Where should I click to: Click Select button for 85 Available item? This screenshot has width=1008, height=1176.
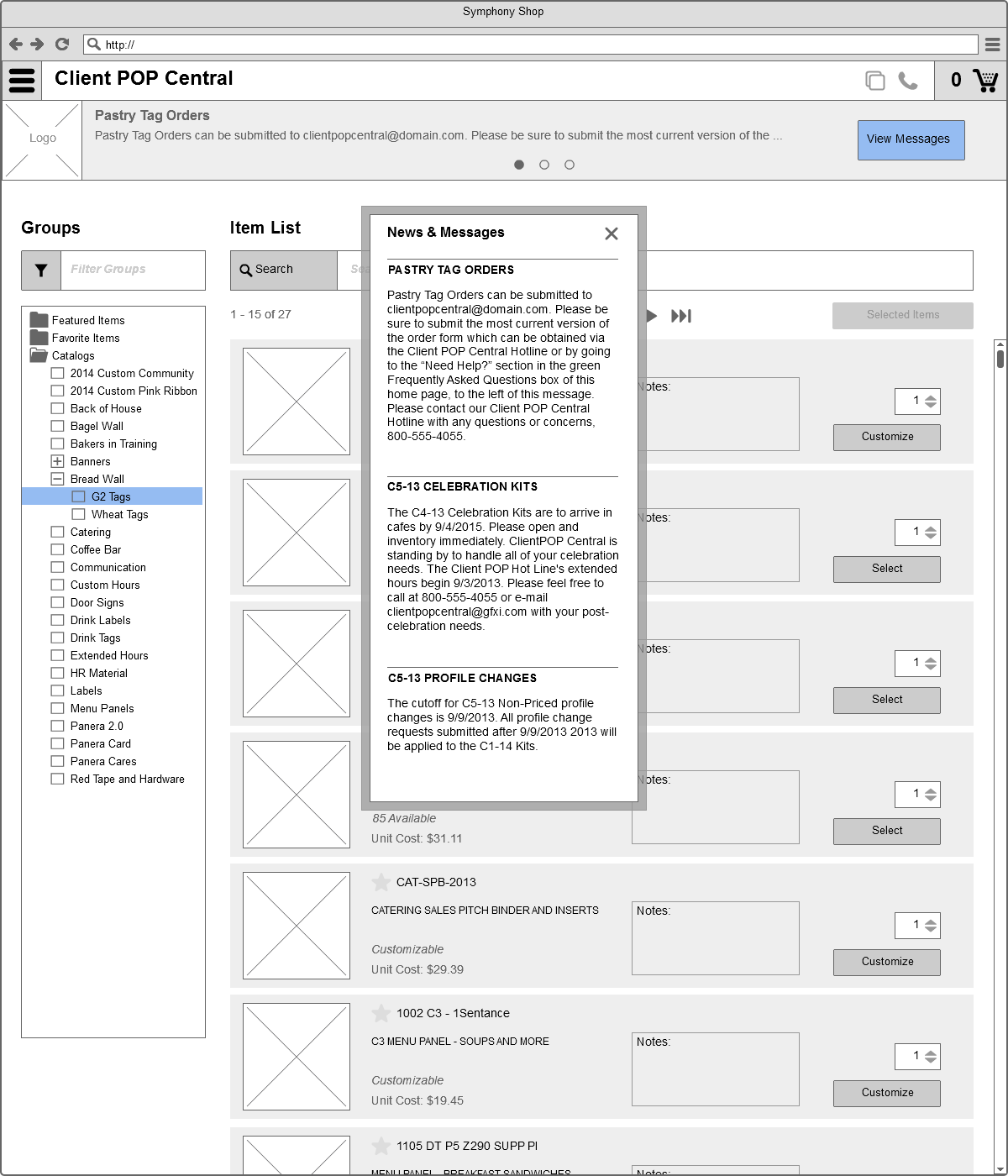click(887, 831)
